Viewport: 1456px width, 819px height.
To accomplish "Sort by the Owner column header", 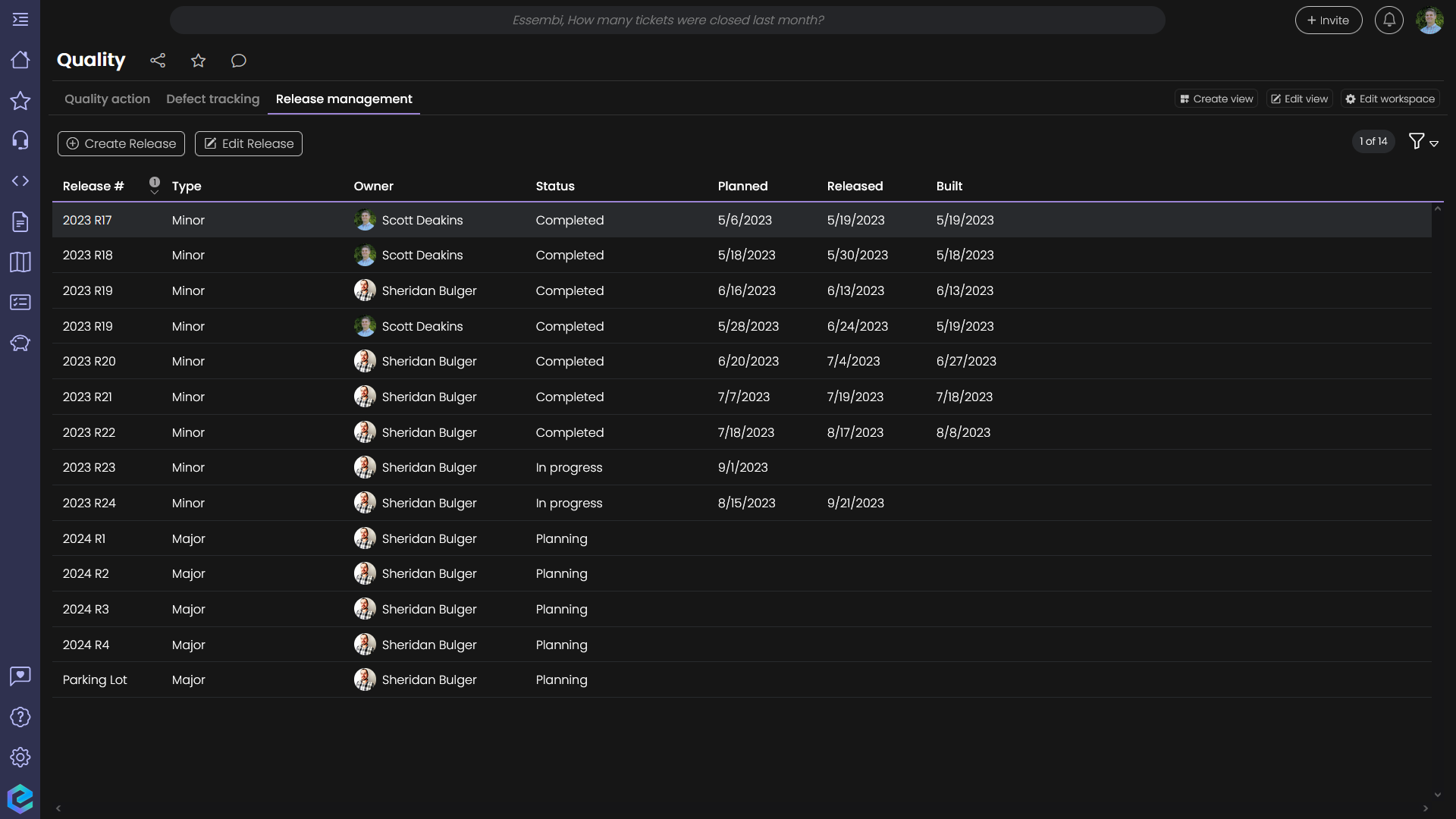I will pyautogui.click(x=374, y=186).
